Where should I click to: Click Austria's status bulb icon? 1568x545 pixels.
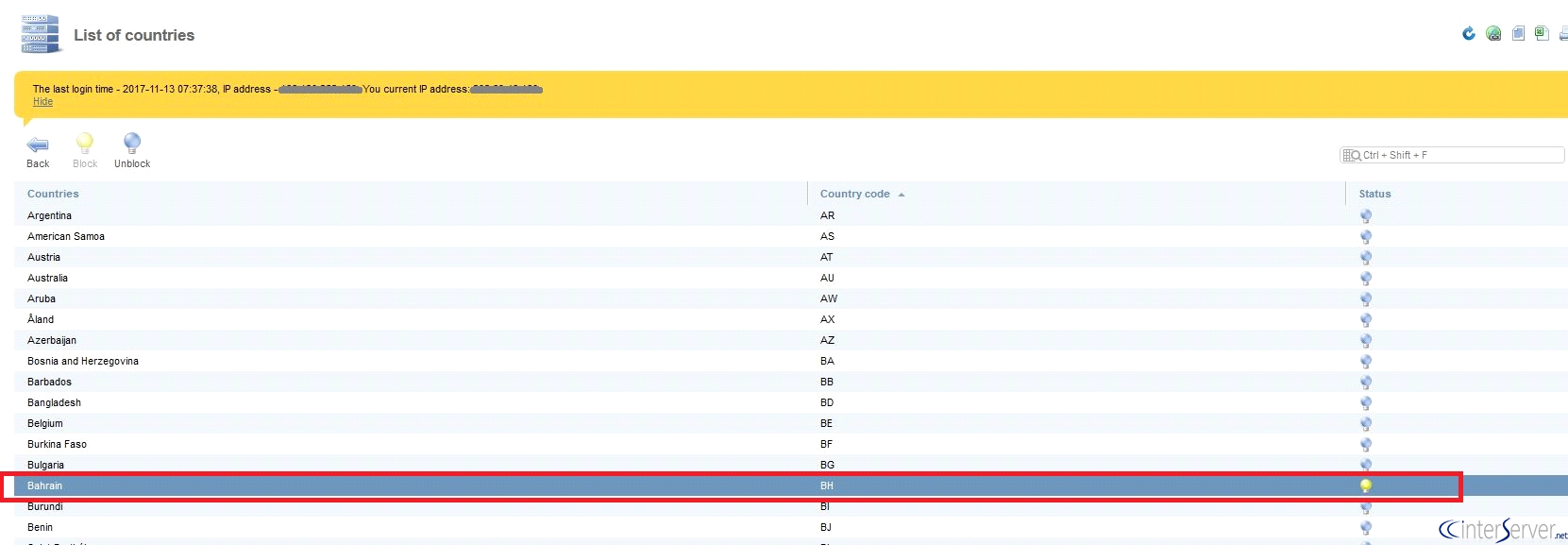[1366, 258]
